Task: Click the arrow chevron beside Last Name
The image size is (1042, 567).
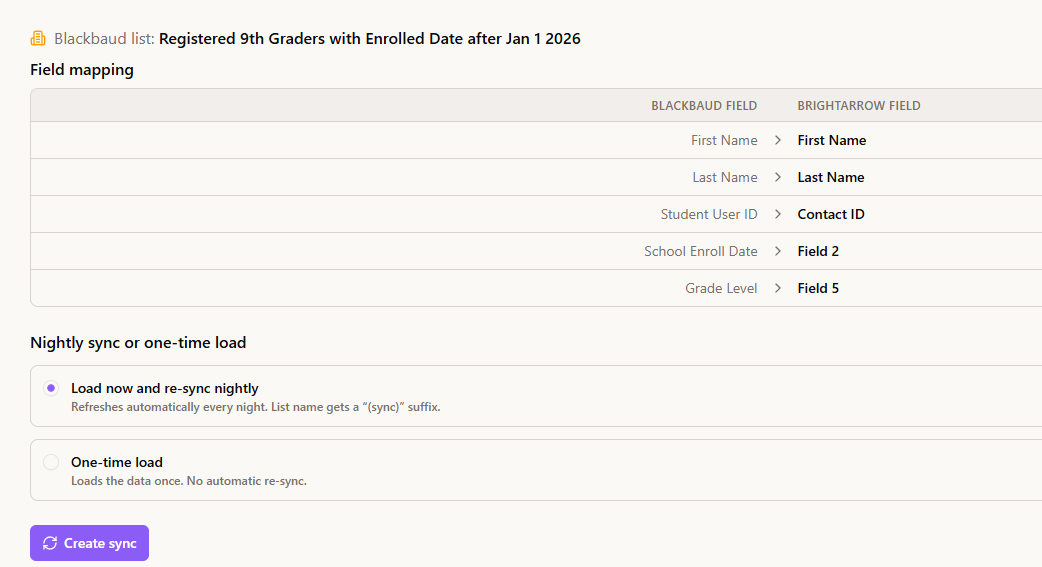Action: (x=778, y=177)
